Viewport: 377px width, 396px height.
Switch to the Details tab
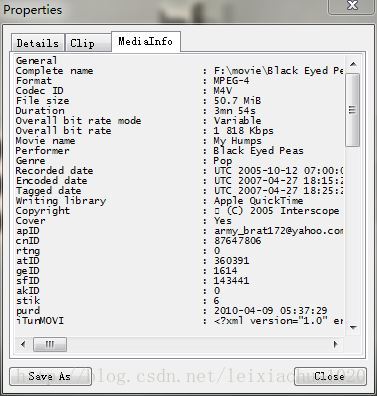[x=38, y=43]
